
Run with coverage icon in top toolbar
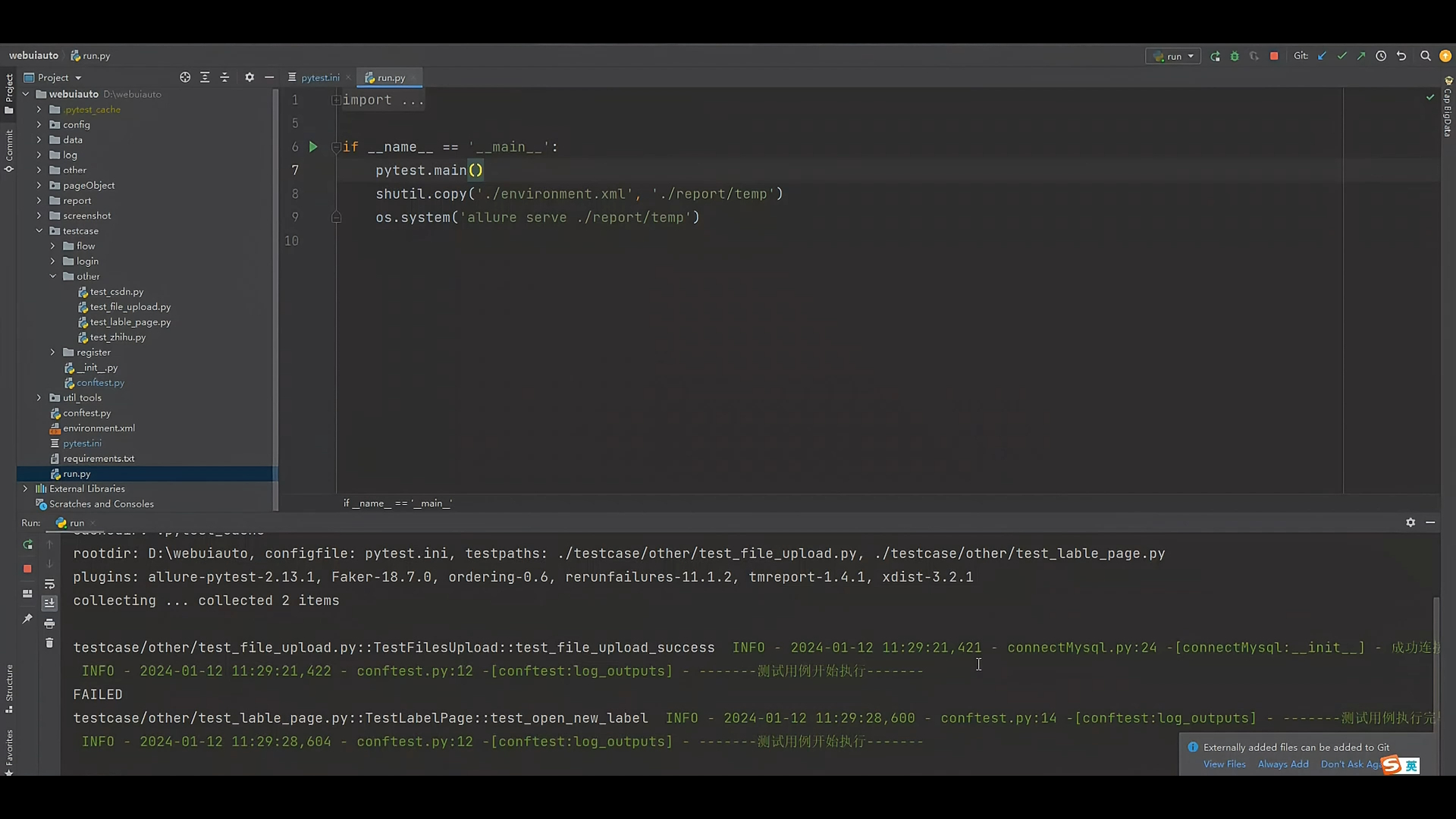click(1254, 56)
